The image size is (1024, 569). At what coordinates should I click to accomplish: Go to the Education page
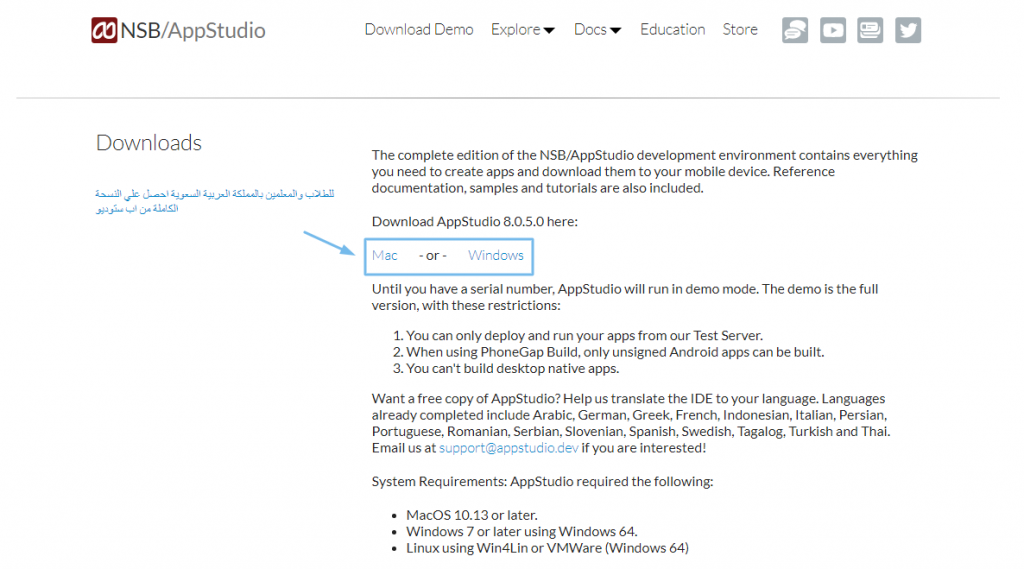(x=672, y=29)
